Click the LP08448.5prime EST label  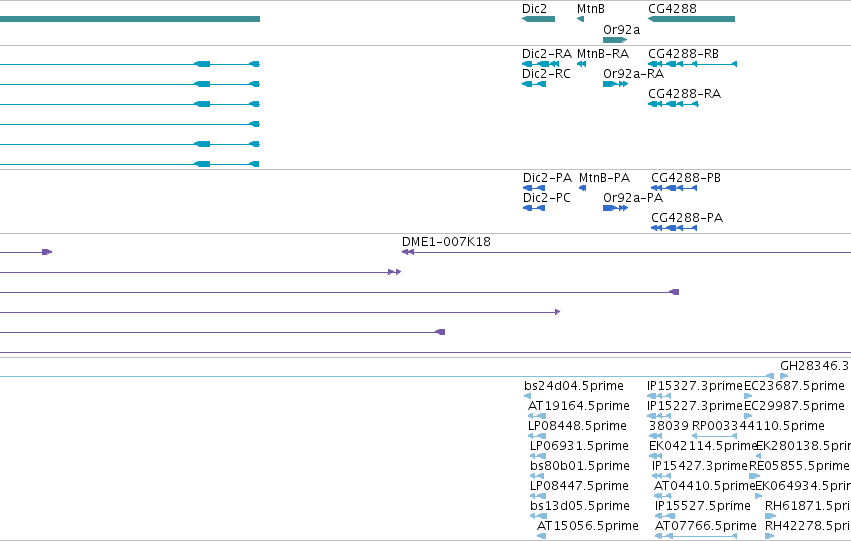click(x=577, y=426)
